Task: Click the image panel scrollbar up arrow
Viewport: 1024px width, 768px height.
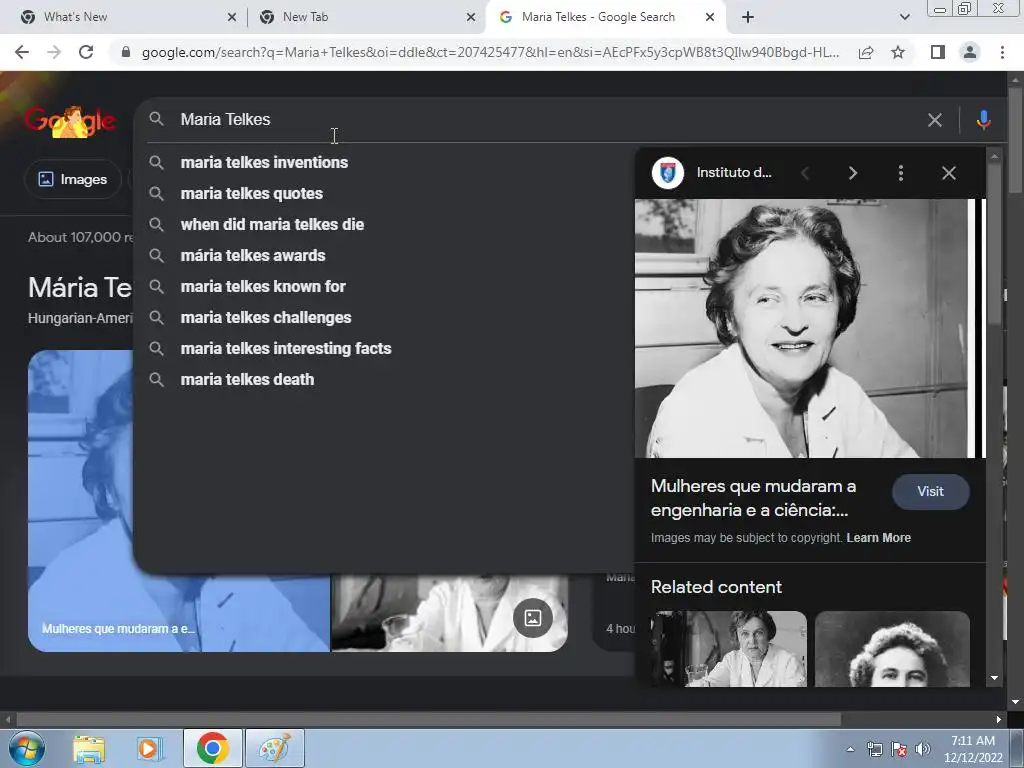Action: coord(994,155)
